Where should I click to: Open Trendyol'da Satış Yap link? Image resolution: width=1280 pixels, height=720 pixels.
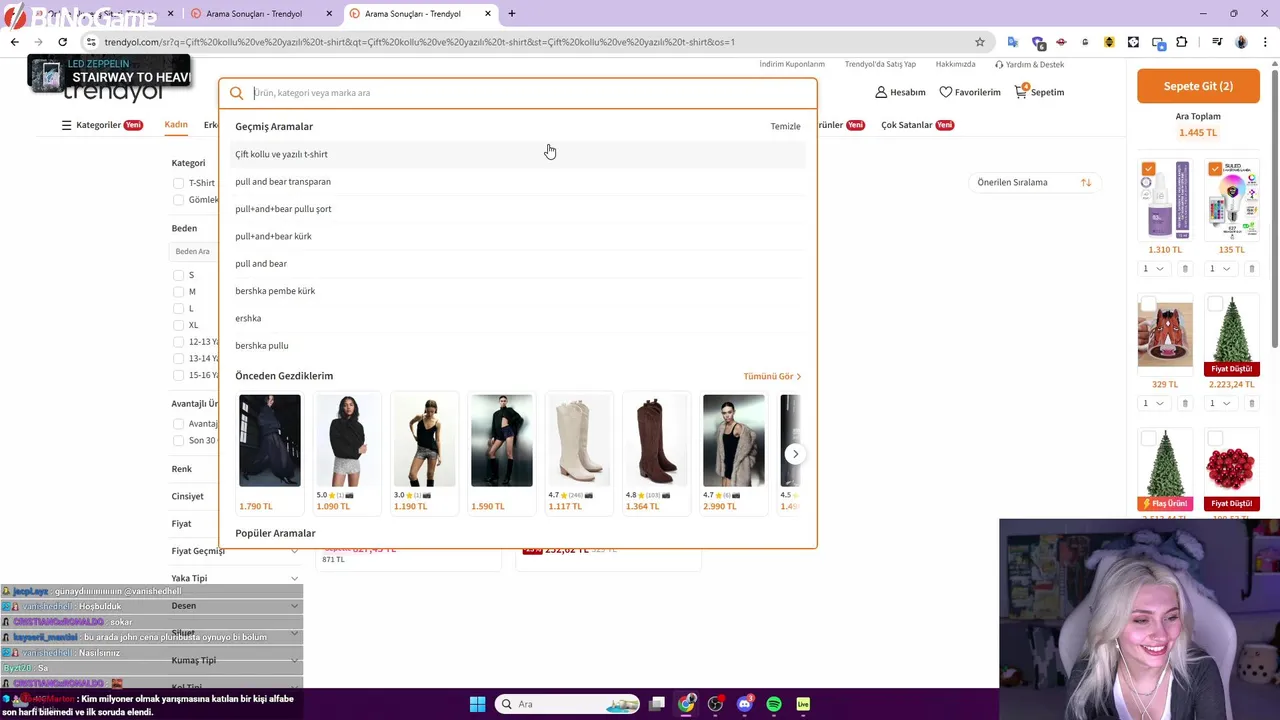880,64
